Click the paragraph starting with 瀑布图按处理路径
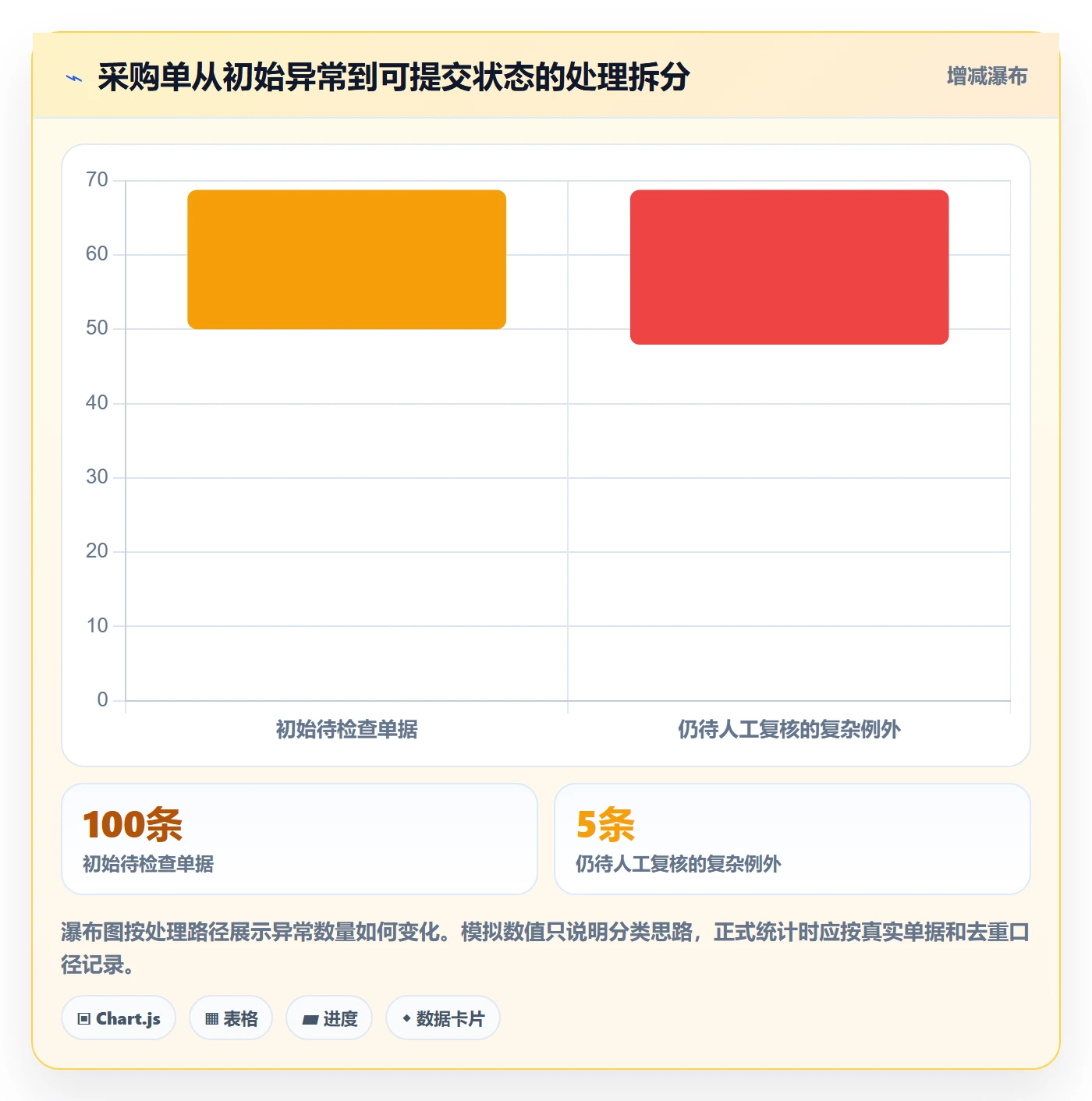Screen dimensions: 1092x1101 click(x=546, y=948)
